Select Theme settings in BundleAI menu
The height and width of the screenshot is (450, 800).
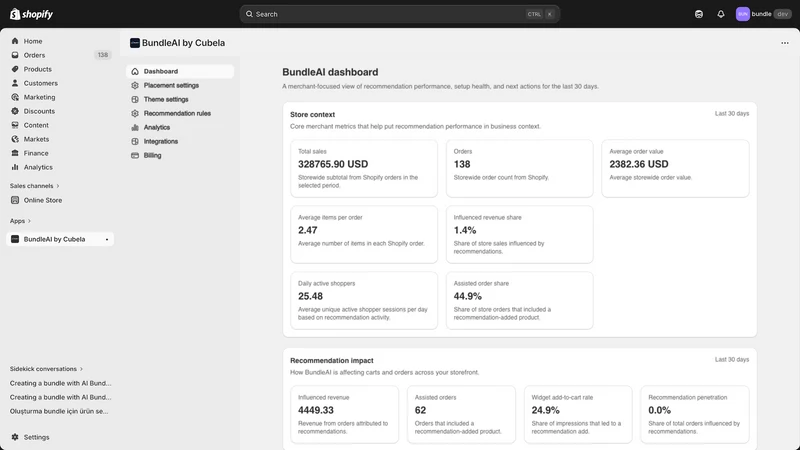pyautogui.click(x=166, y=99)
